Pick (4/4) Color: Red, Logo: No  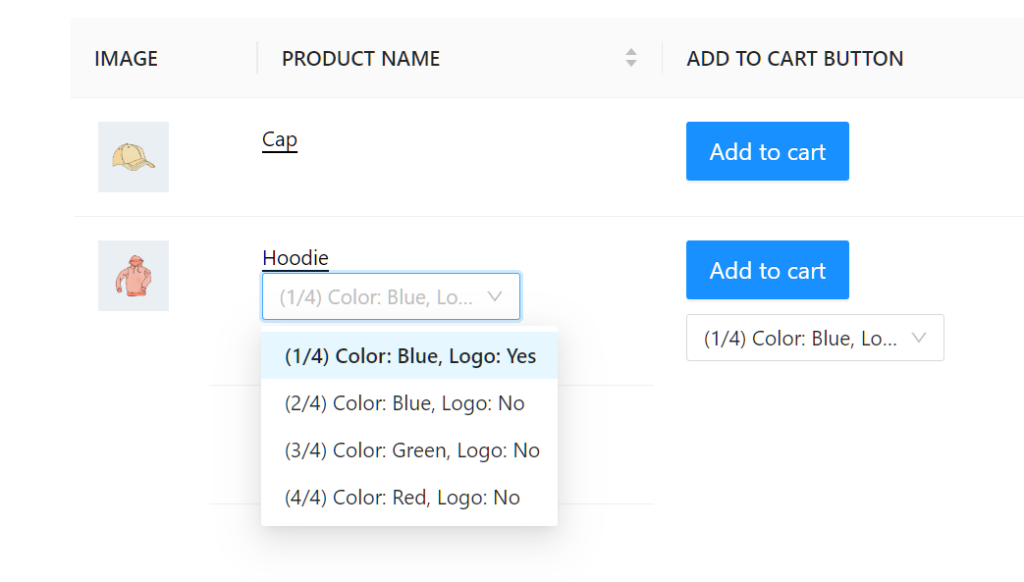[x=409, y=497]
